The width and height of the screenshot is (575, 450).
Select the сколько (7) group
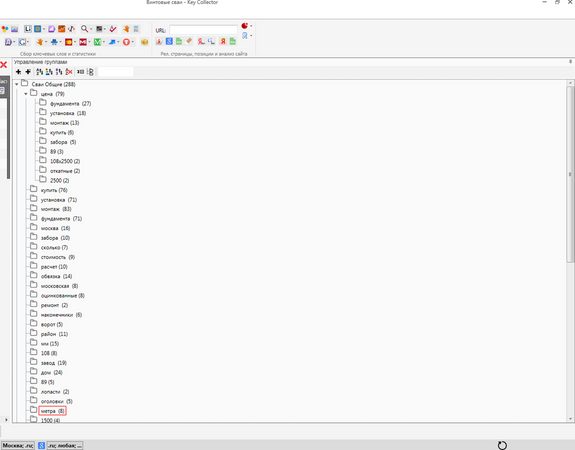coord(54,248)
